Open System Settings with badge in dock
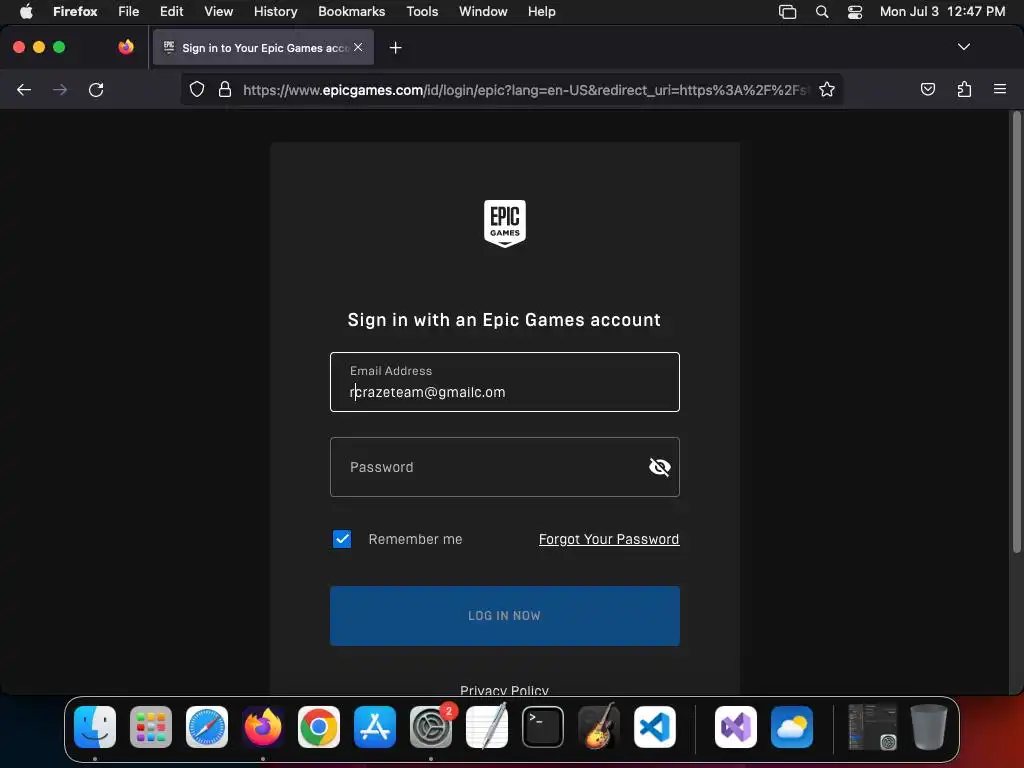The width and height of the screenshot is (1024, 768). pos(431,727)
